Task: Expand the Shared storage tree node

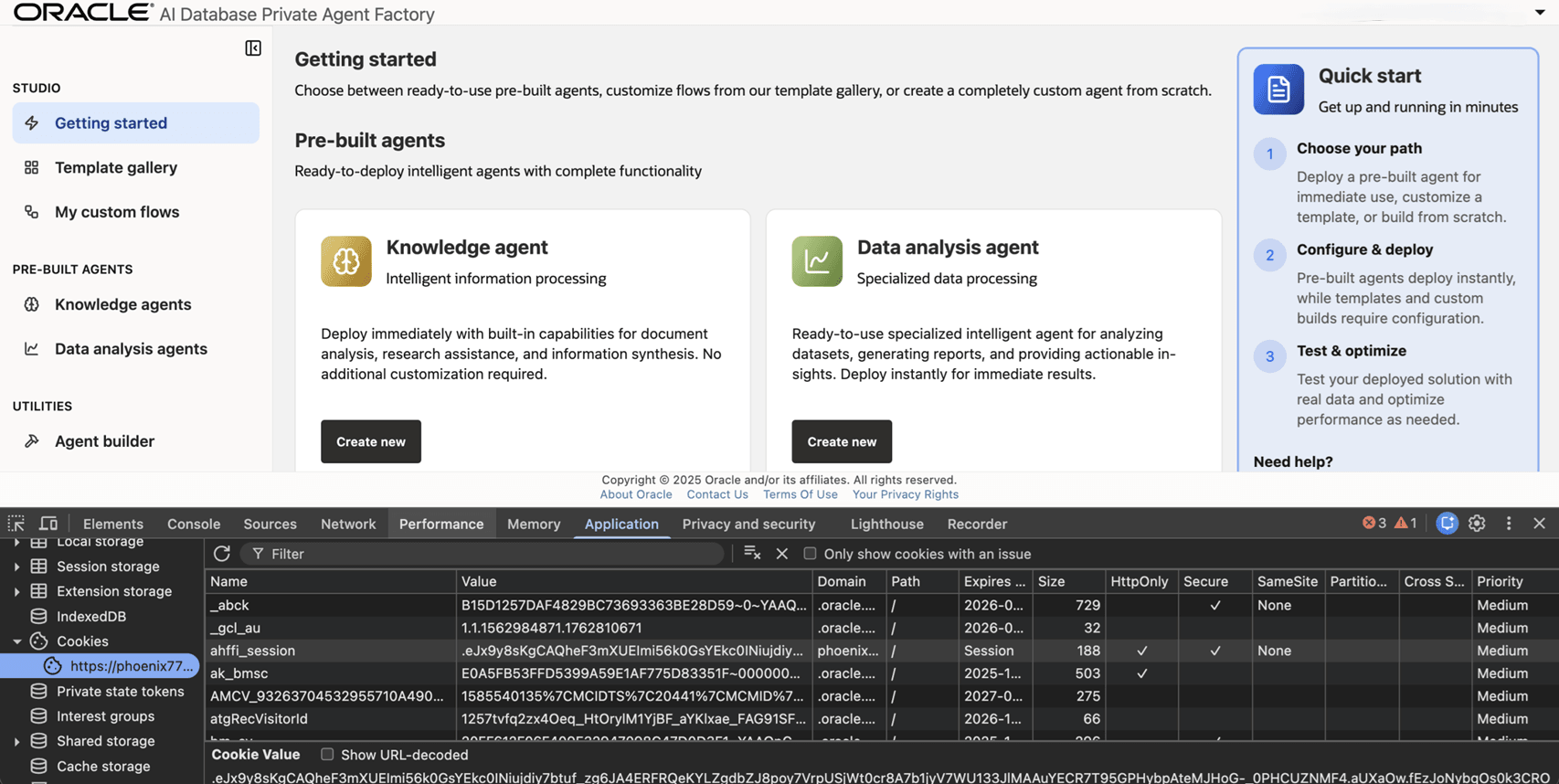Action: (x=16, y=741)
